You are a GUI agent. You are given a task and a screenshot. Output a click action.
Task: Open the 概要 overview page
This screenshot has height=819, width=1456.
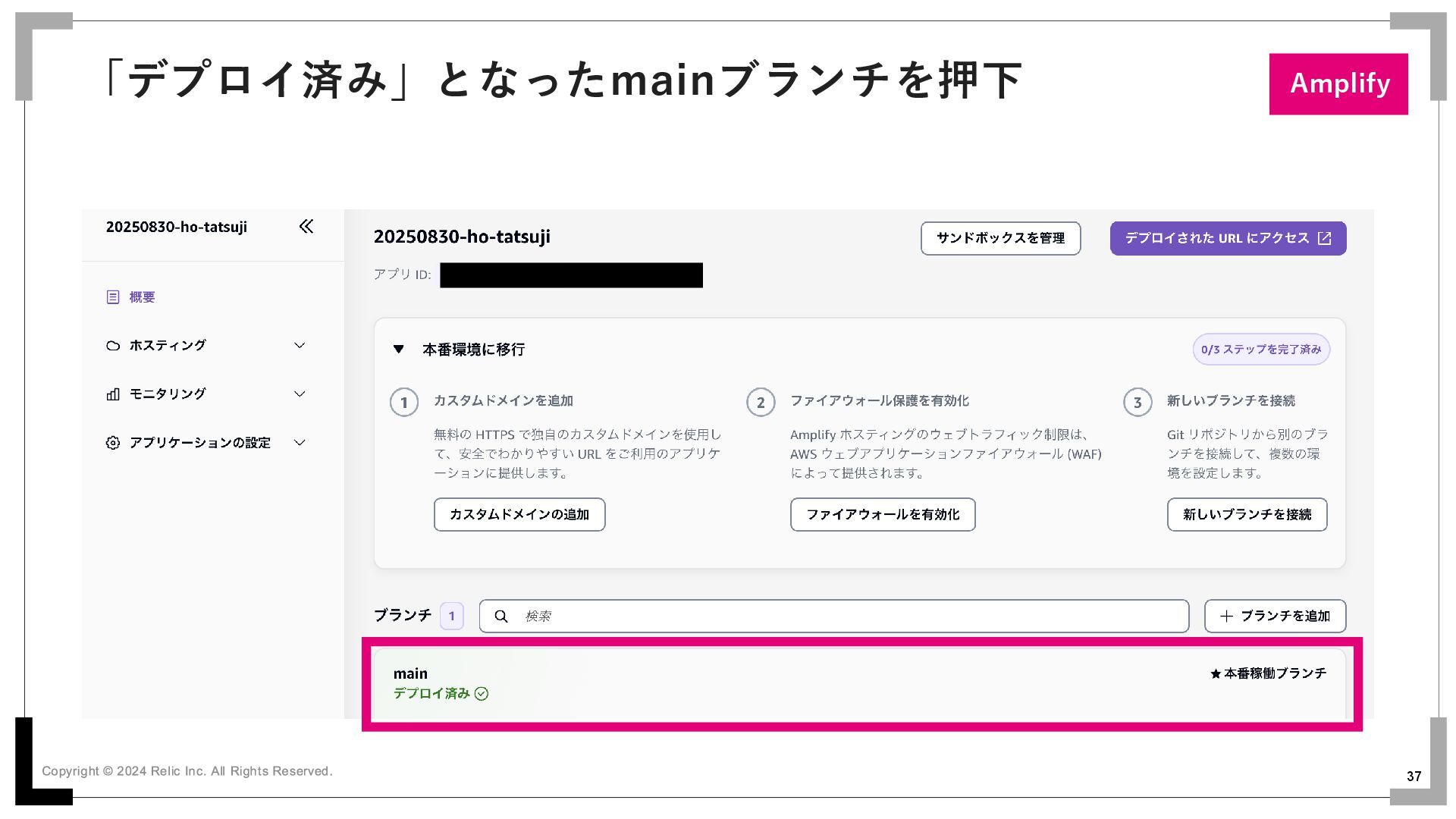[142, 297]
